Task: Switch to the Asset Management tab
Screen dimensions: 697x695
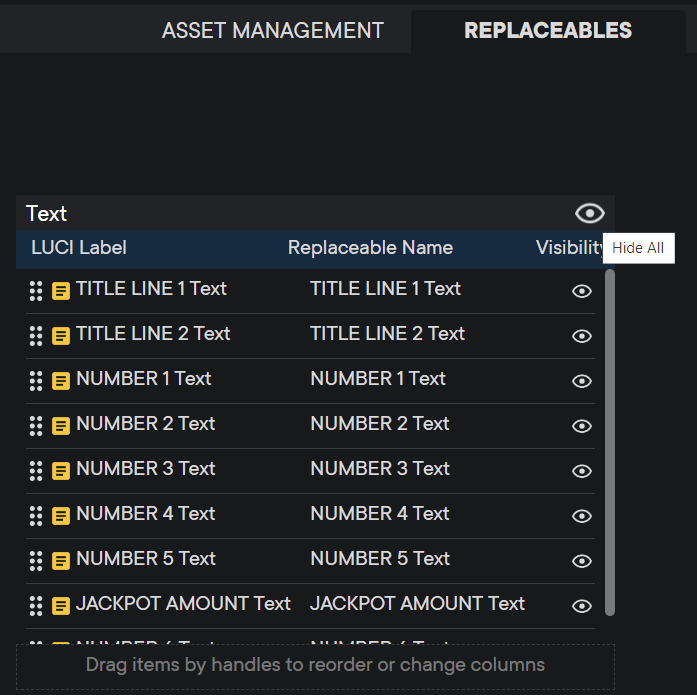Action: tap(272, 31)
